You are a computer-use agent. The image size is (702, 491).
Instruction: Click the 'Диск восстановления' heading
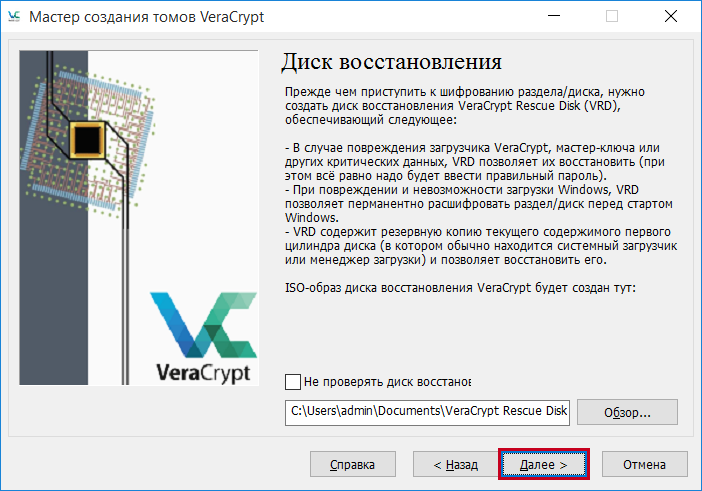(x=391, y=62)
